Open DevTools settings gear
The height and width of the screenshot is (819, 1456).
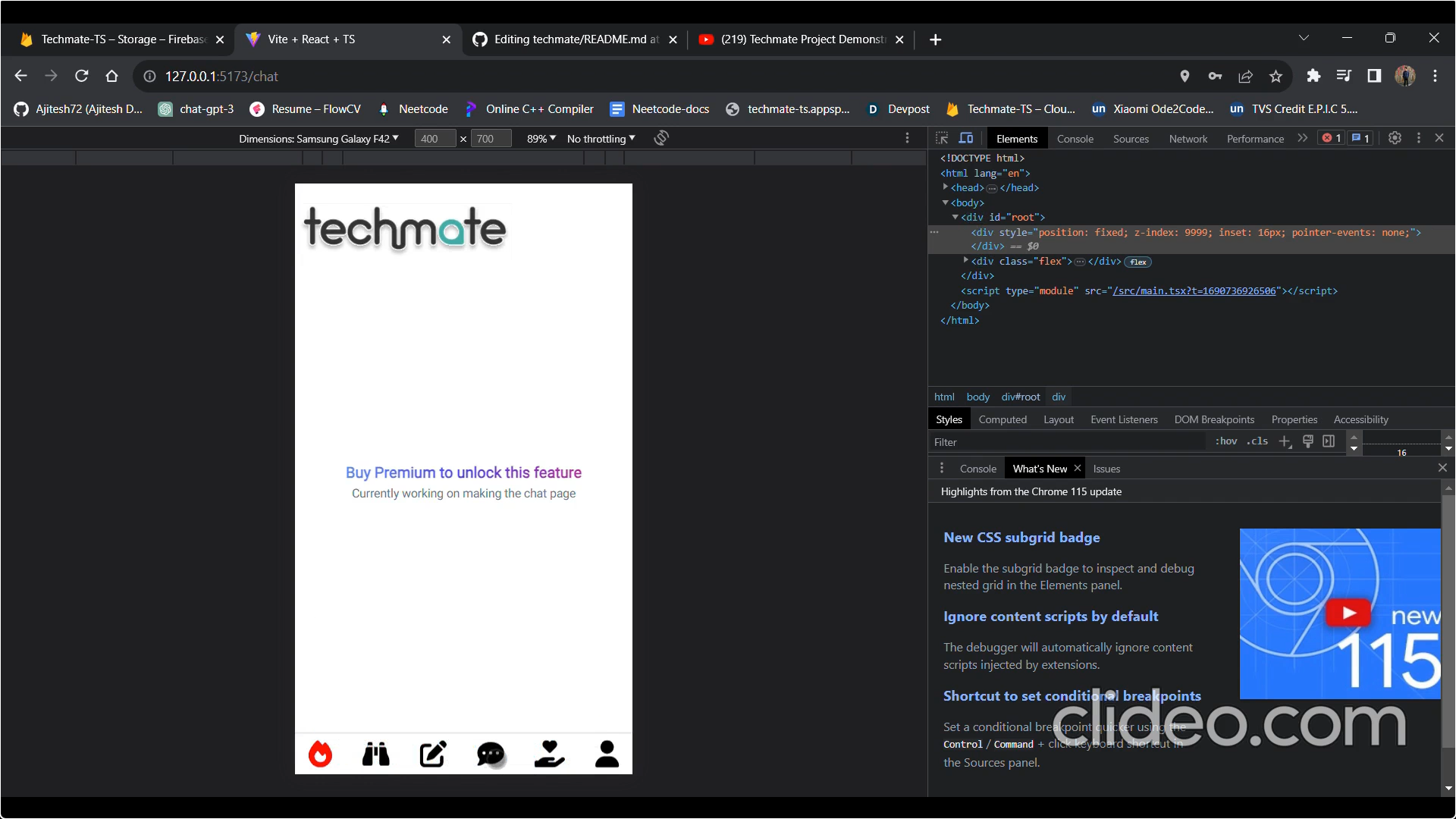pyautogui.click(x=1395, y=138)
